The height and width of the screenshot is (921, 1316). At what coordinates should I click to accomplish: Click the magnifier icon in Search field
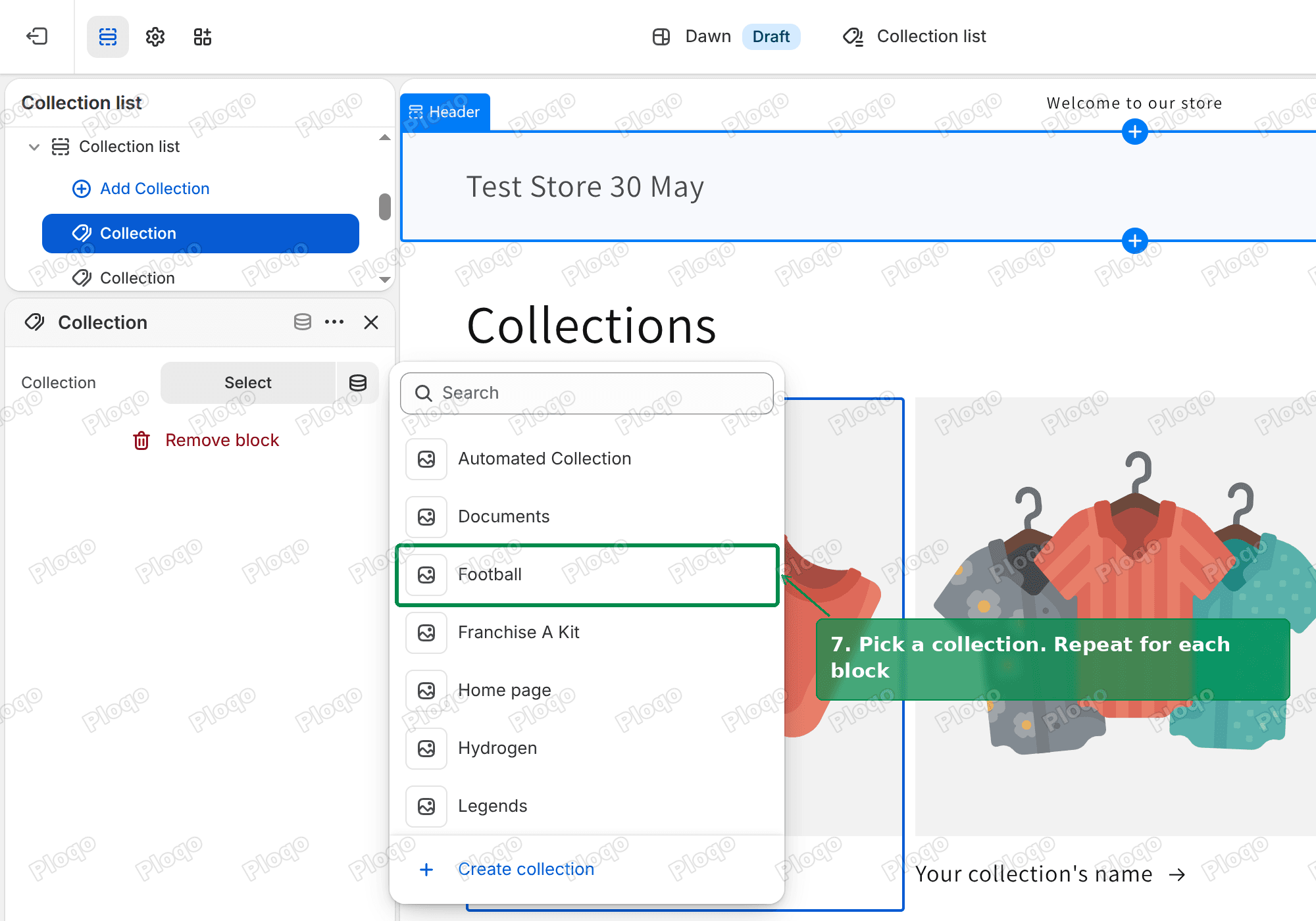click(424, 393)
